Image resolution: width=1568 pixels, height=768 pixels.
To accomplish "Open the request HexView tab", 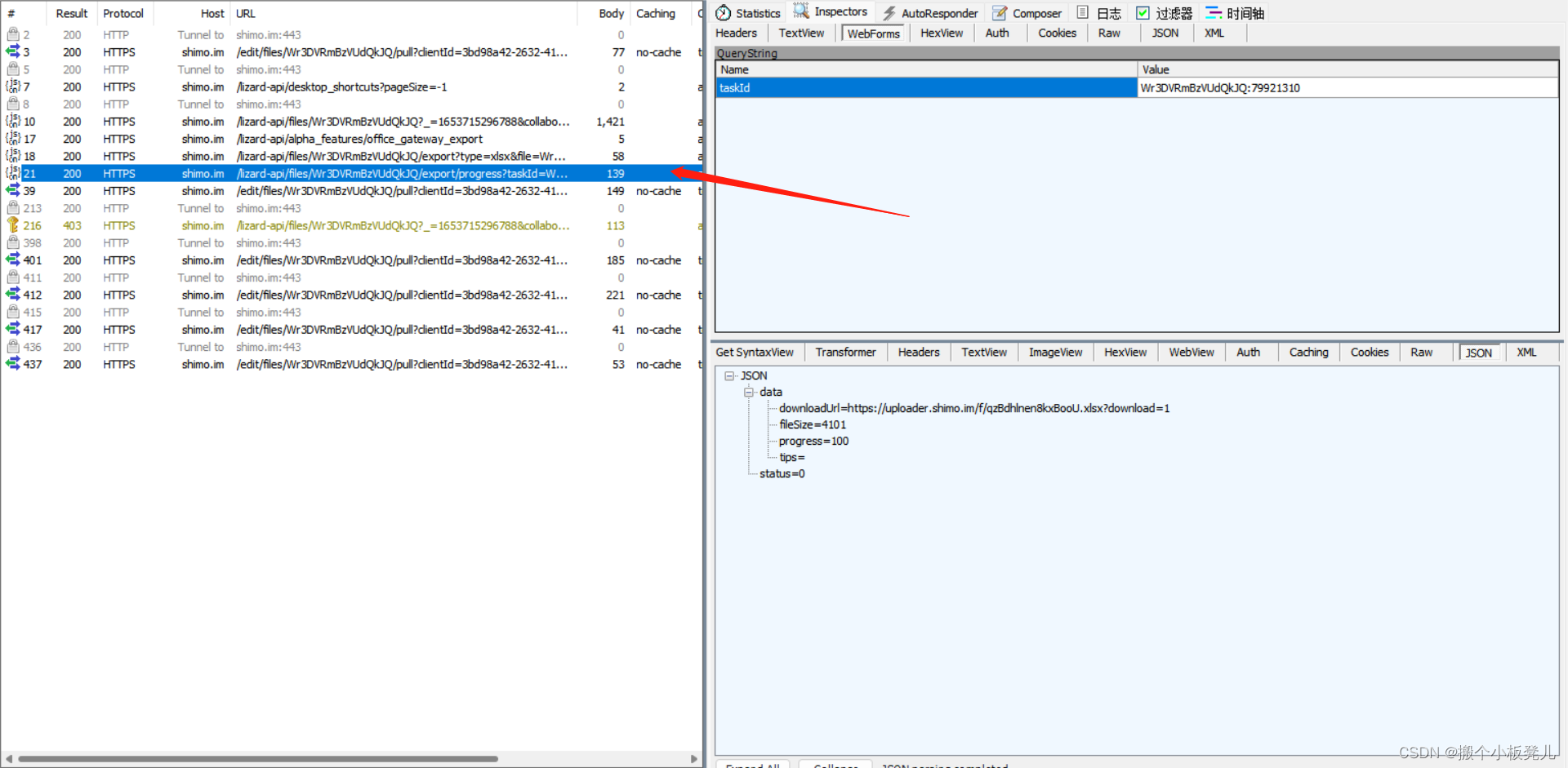I will click(942, 33).
